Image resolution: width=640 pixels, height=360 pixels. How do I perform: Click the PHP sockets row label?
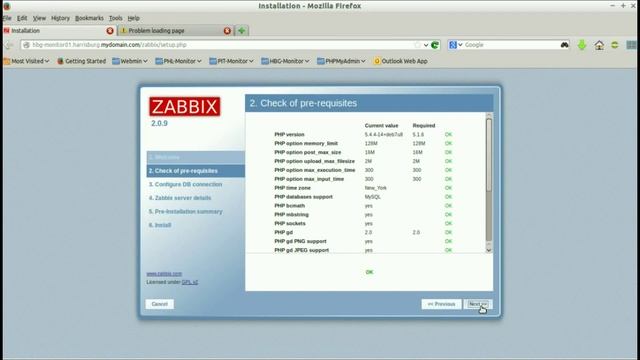pos(290,223)
